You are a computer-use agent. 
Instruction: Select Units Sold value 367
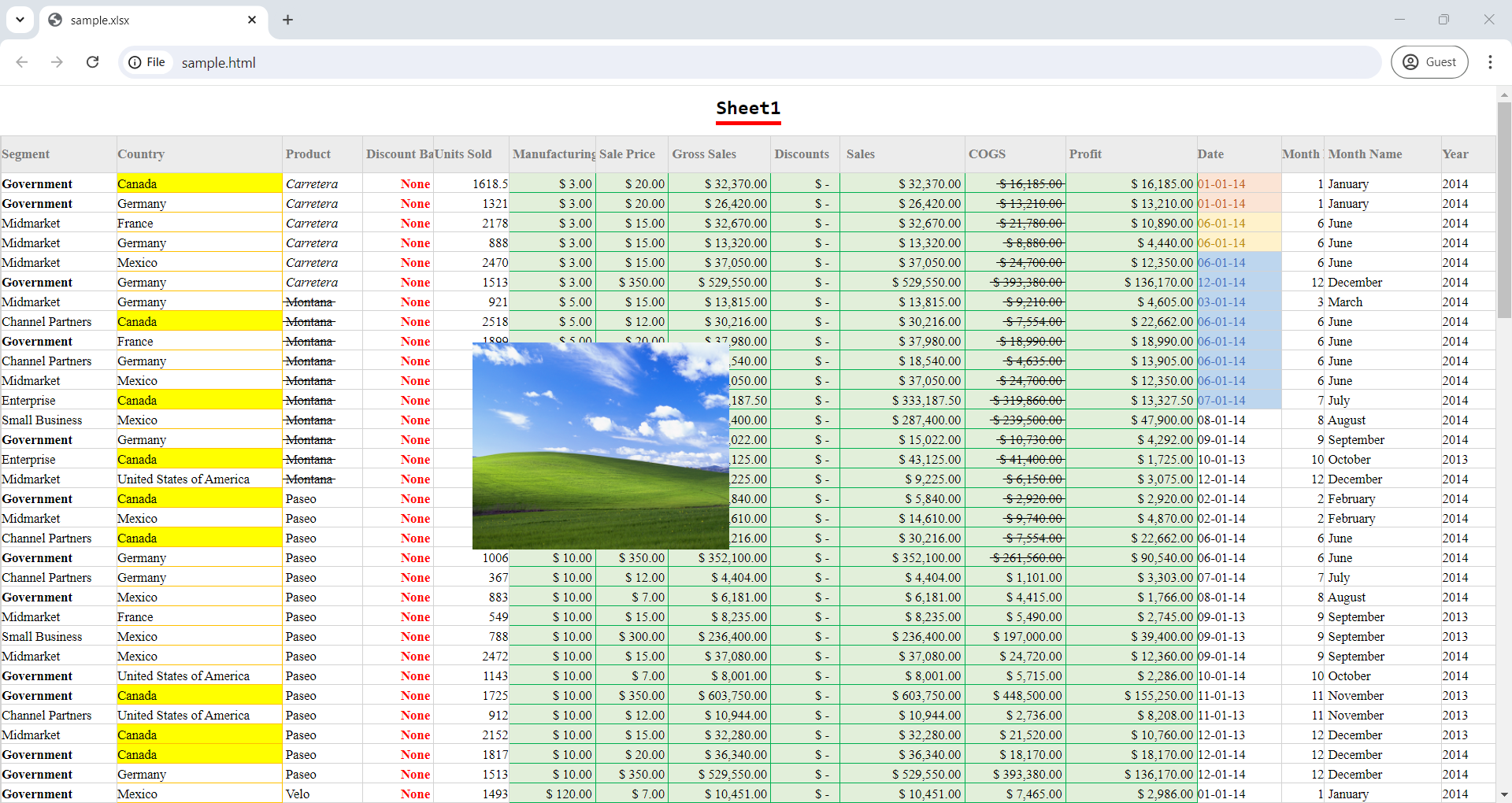coord(471,577)
